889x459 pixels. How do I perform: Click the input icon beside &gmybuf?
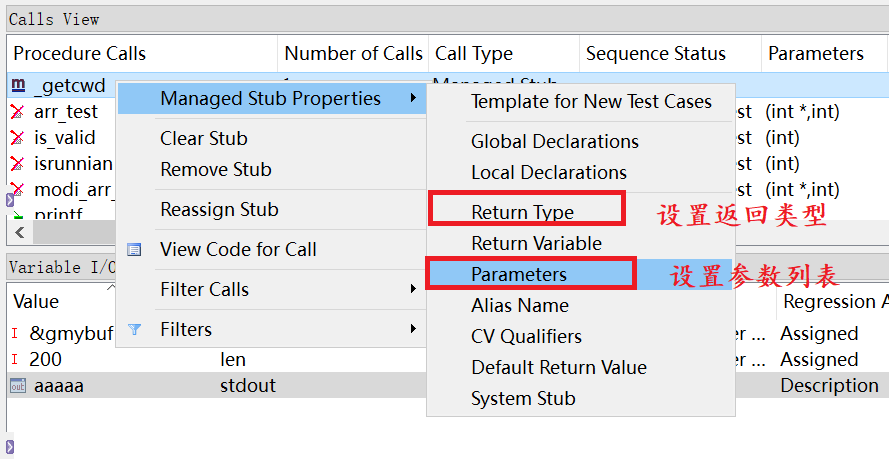15,334
